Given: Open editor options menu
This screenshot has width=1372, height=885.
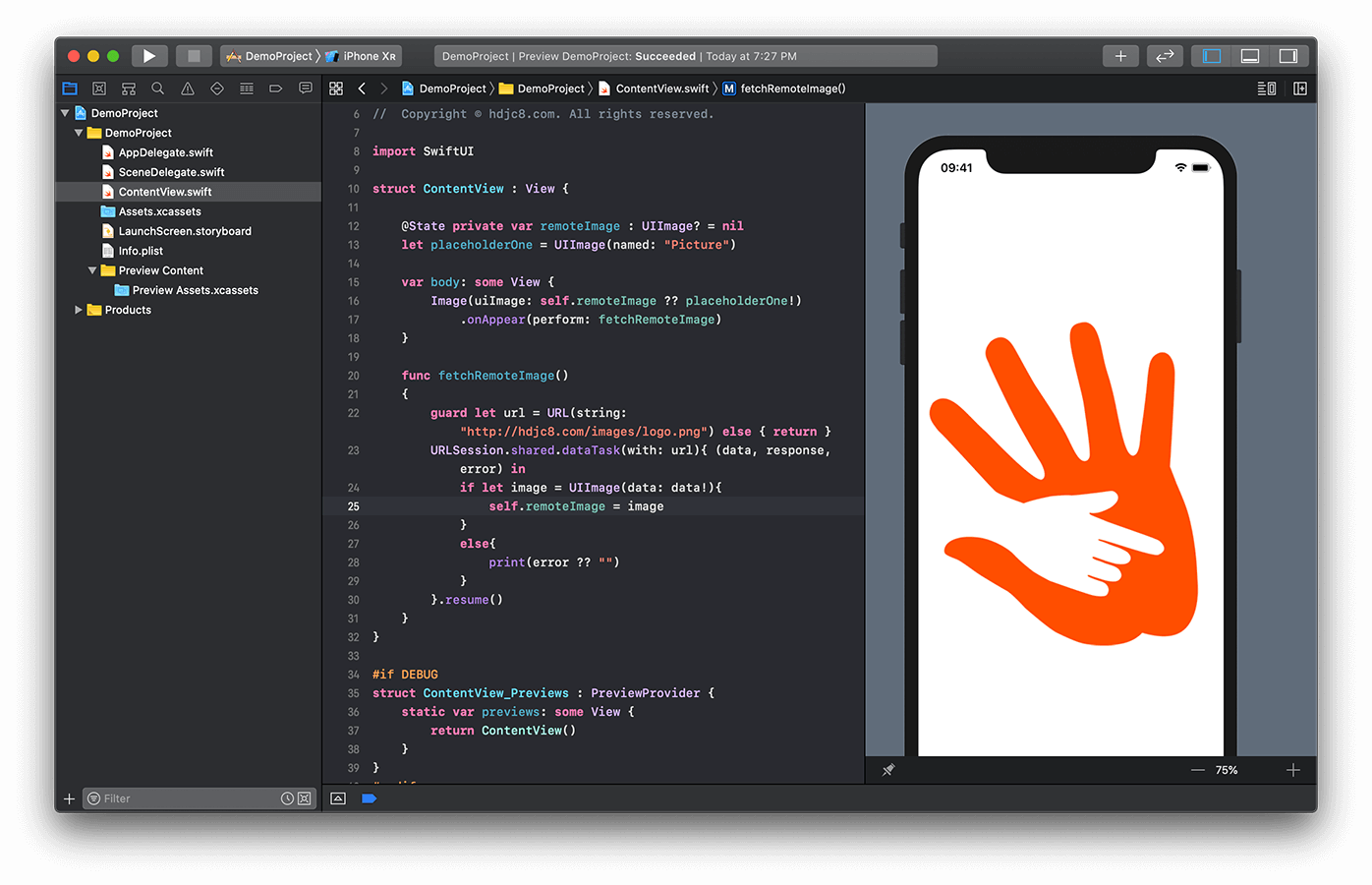Looking at the screenshot, I should 1267,88.
